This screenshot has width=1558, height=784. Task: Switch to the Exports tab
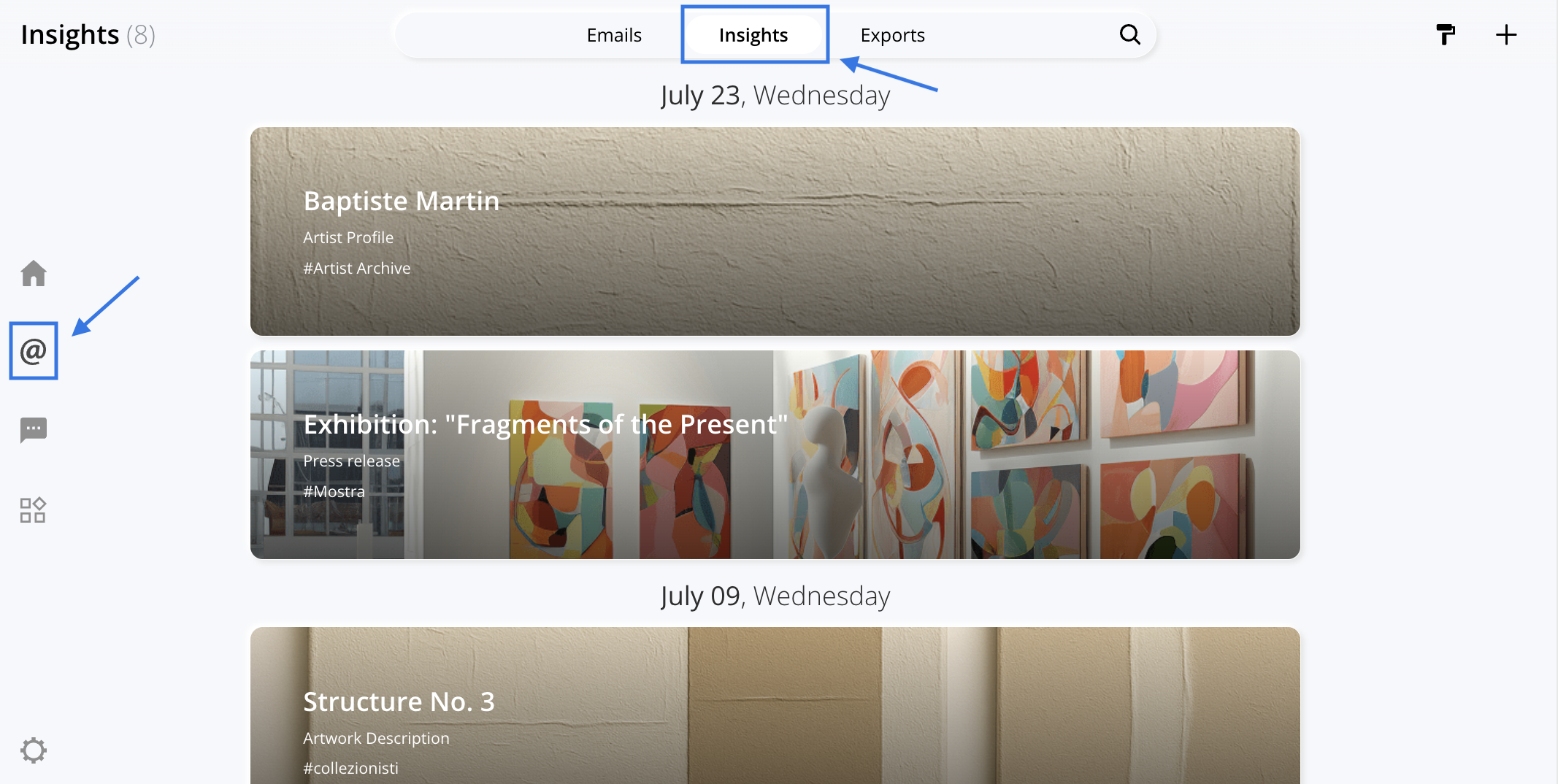tap(892, 35)
